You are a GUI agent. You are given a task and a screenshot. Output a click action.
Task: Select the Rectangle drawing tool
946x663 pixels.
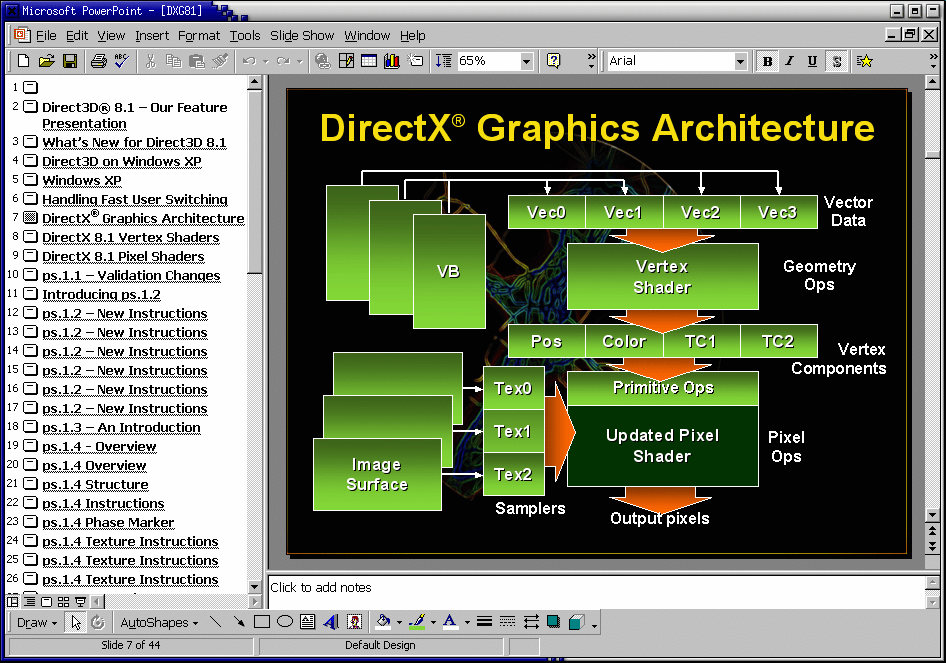point(262,622)
